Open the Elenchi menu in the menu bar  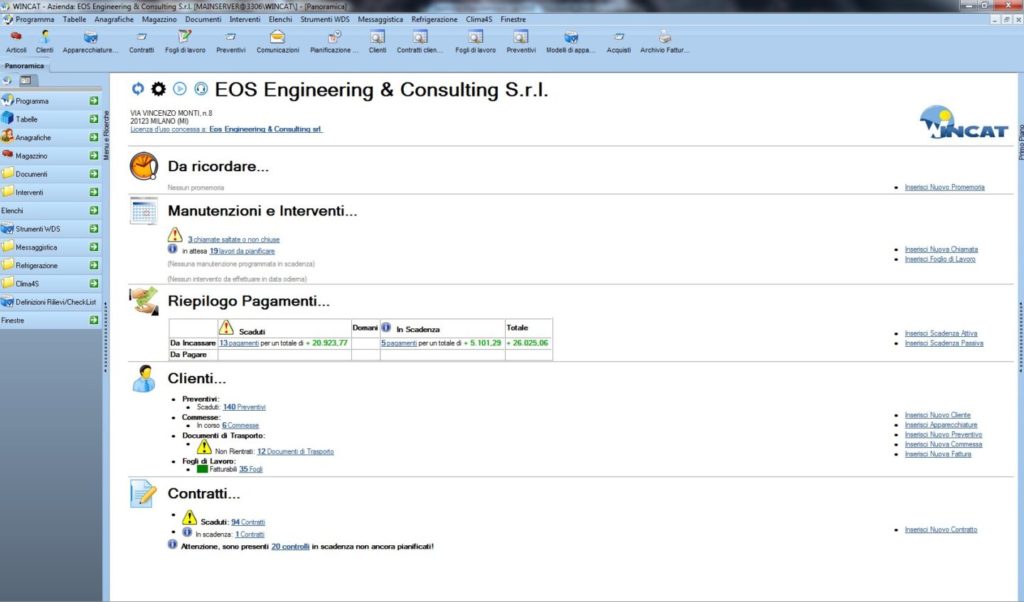click(280, 20)
